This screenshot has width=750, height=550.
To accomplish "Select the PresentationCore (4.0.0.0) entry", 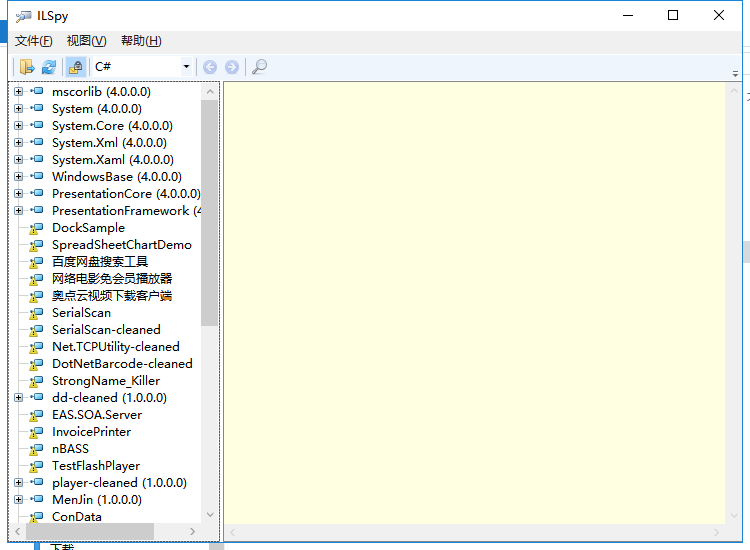I will click(x=126, y=194).
